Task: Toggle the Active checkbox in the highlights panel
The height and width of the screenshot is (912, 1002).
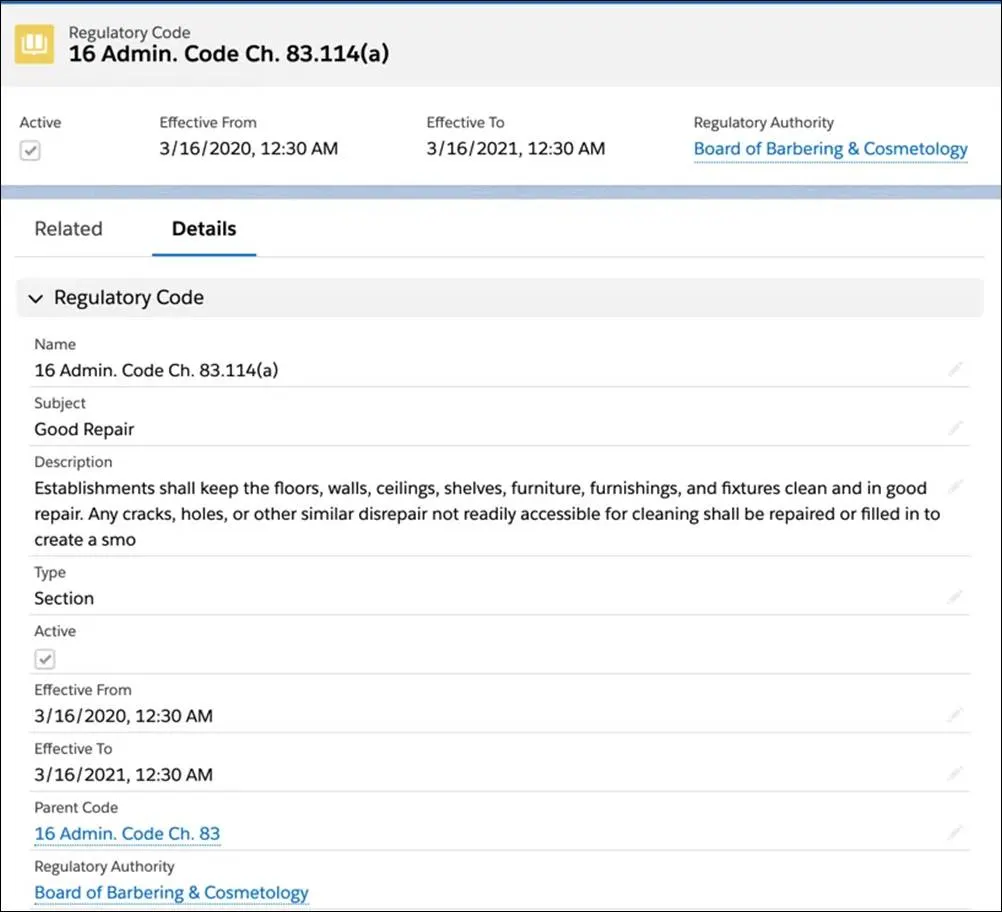Action: tap(31, 148)
